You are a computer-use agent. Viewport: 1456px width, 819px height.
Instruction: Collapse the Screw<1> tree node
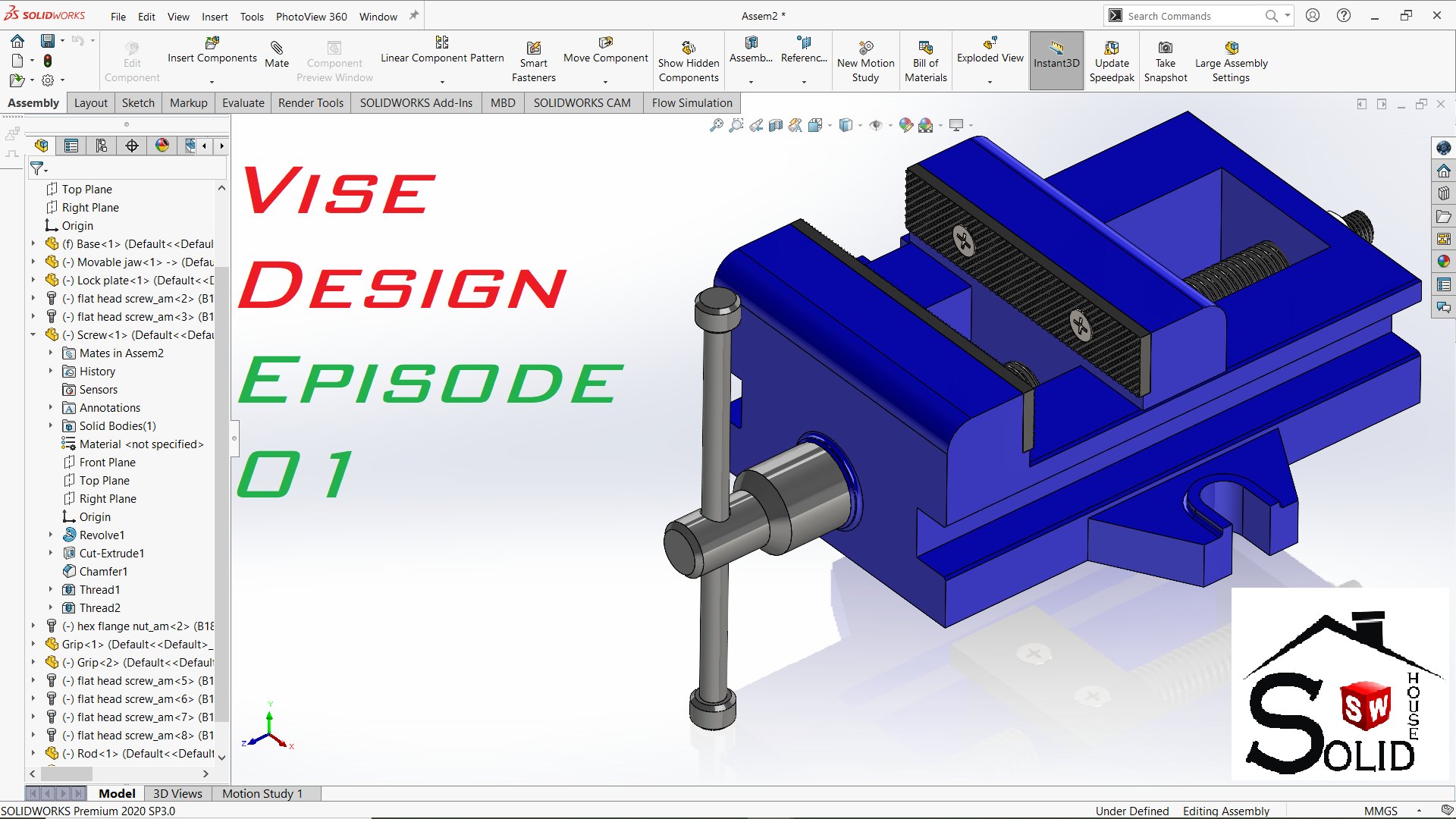click(x=33, y=334)
